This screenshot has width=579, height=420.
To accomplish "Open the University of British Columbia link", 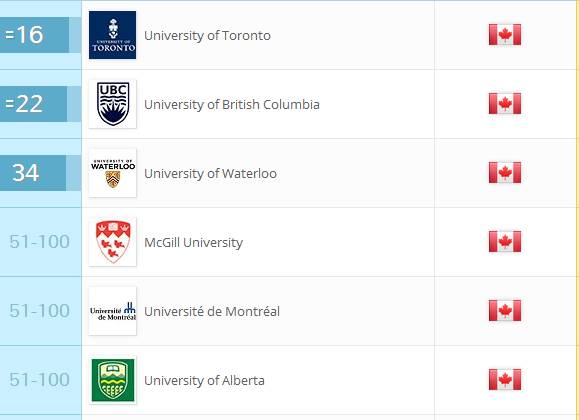I will tap(232, 105).
